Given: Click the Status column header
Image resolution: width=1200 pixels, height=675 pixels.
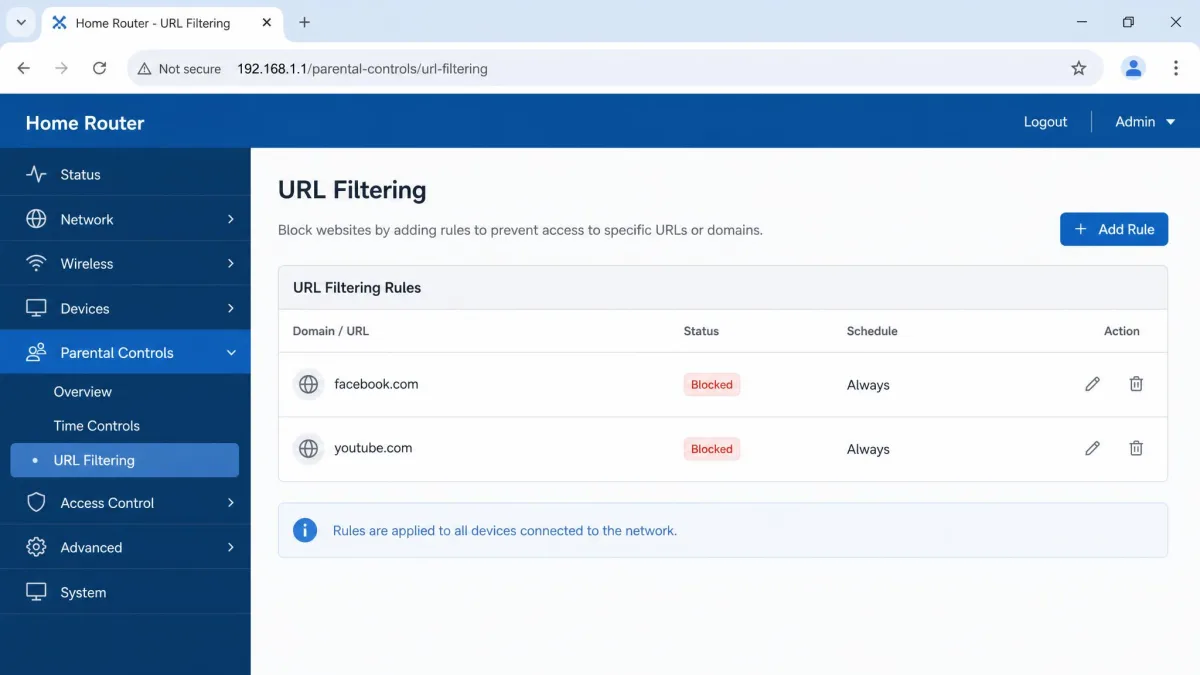Looking at the screenshot, I should point(701,331).
